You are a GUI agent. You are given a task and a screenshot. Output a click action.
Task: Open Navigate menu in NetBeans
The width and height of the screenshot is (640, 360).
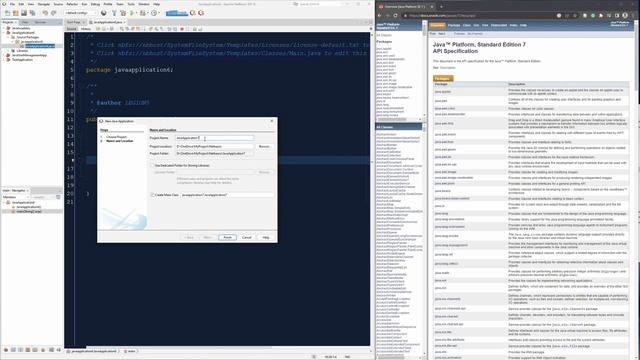44,4
